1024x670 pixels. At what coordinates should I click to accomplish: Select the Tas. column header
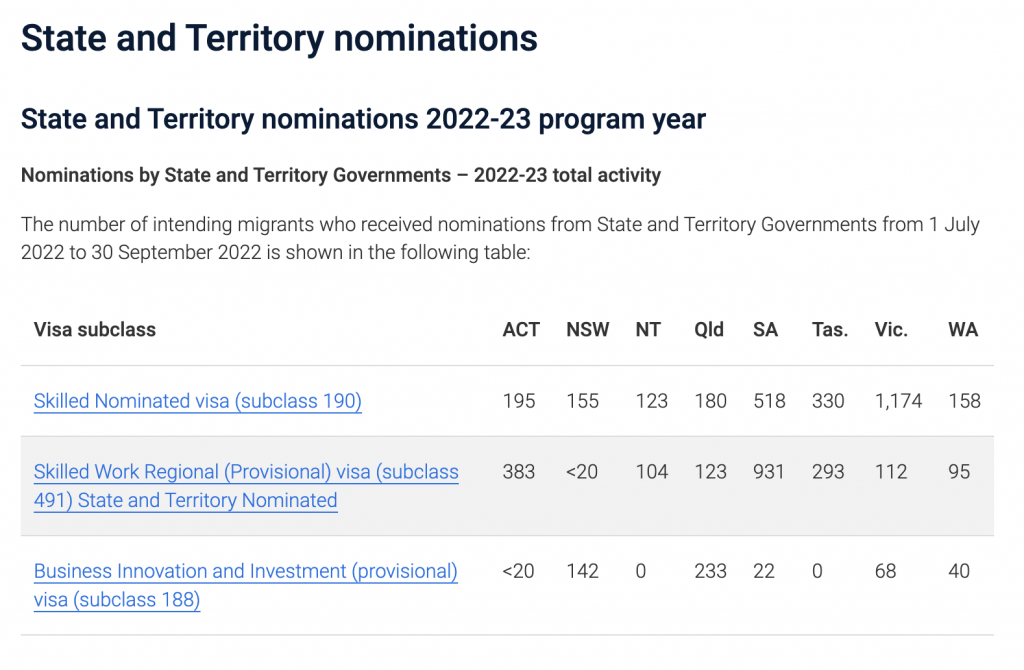click(830, 329)
